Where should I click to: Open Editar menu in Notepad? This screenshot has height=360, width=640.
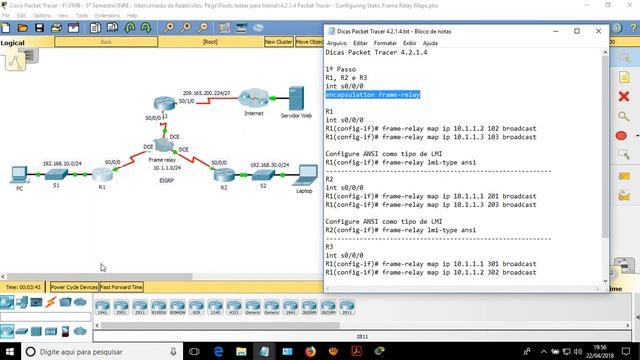(360, 43)
